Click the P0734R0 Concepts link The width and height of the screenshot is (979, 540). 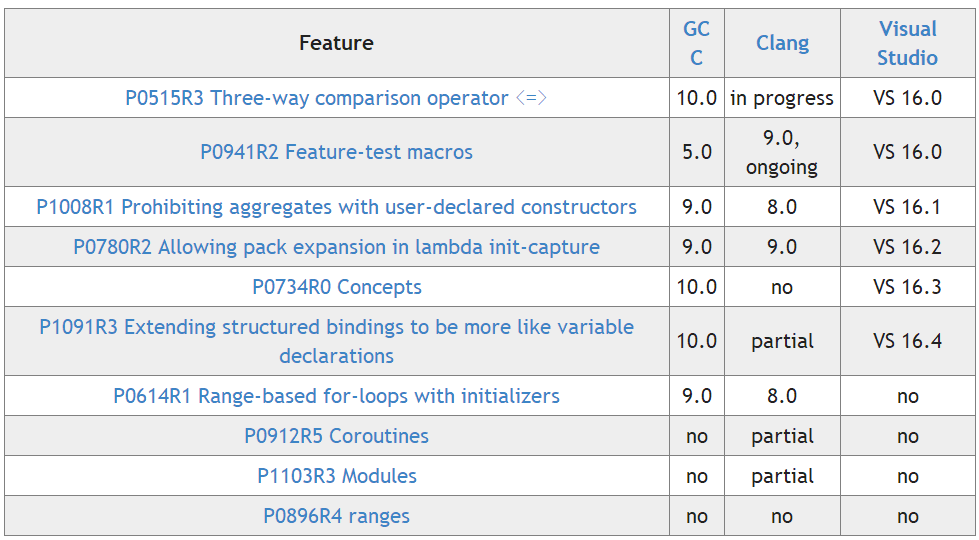pyautogui.click(x=336, y=287)
